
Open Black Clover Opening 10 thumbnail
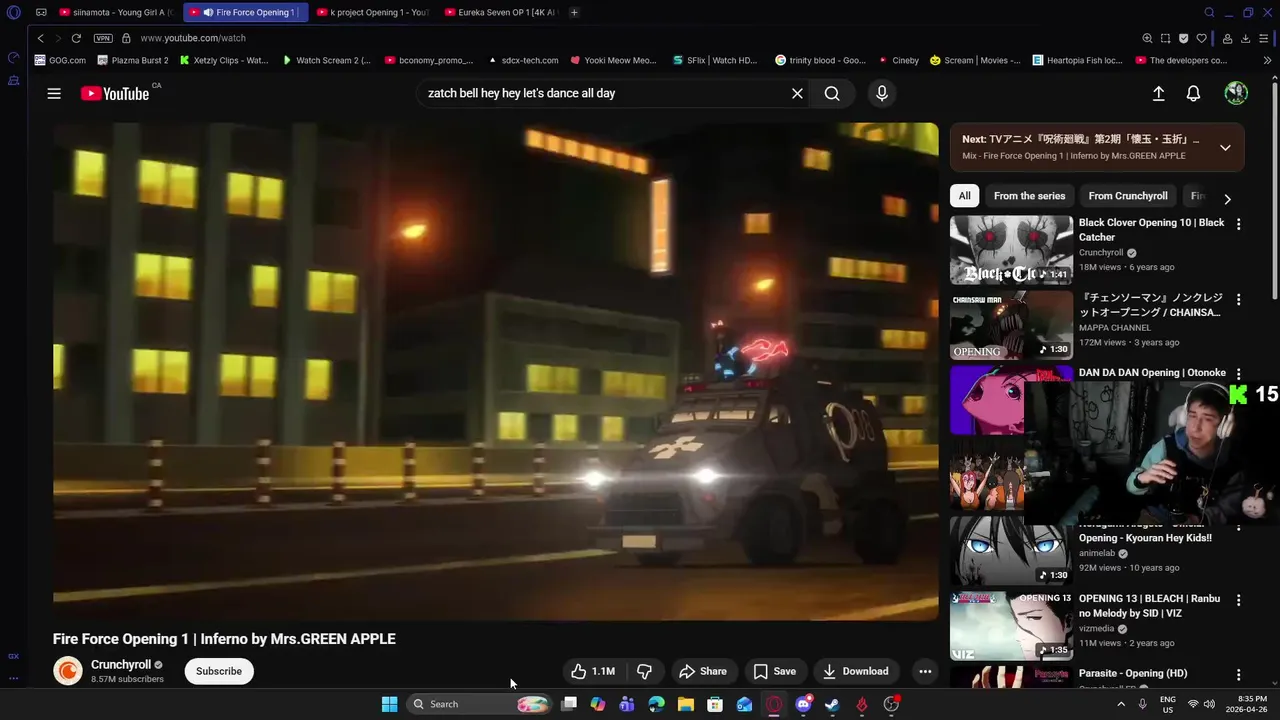(1011, 250)
